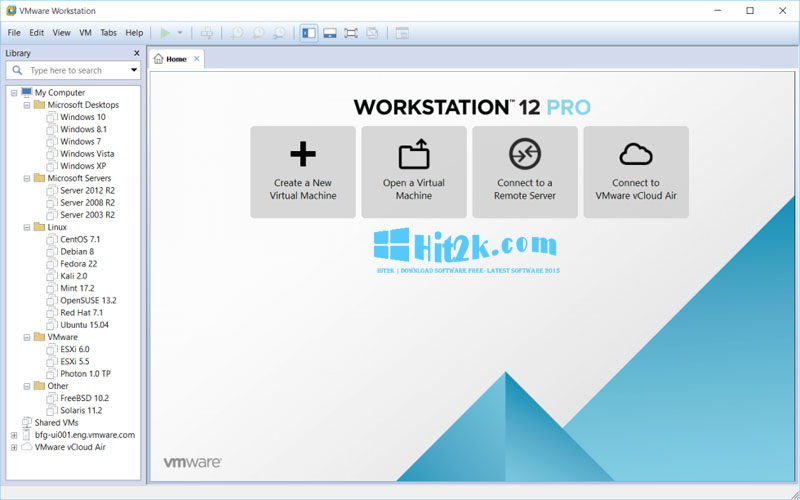Image resolution: width=800 pixels, height=500 pixels.
Task: Click the Send Ctrl+Alt+Del toolbar icon
Action: point(207,33)
